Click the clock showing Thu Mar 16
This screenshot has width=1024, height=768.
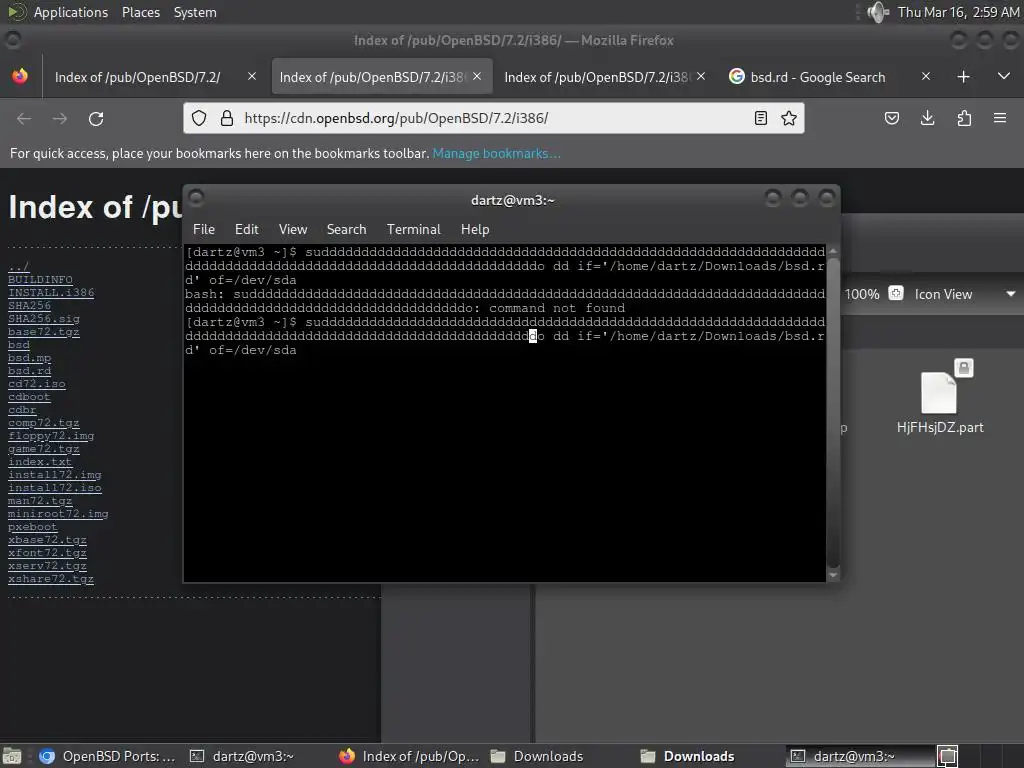coord(958,12)
